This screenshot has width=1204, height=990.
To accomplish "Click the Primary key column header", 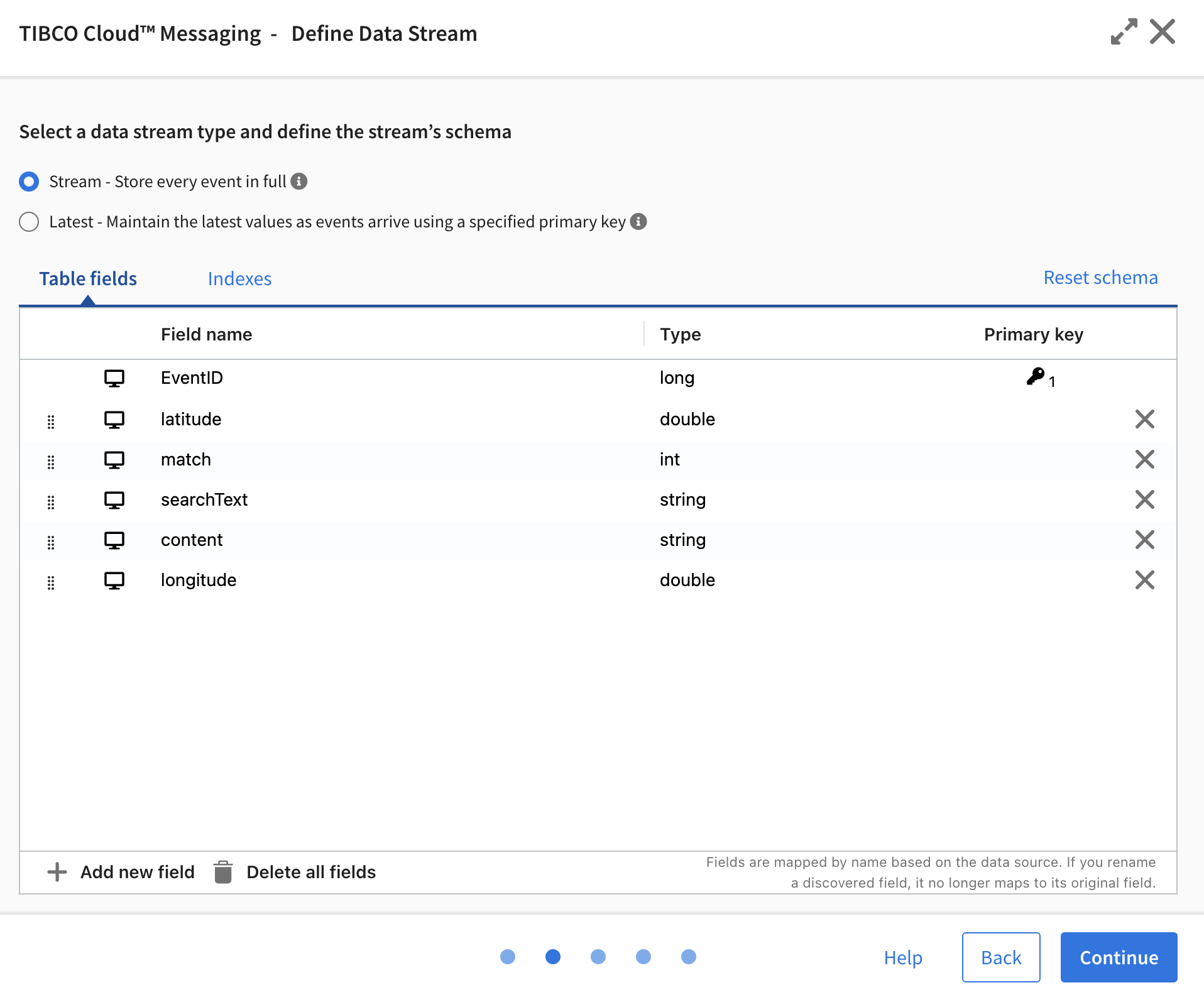I will [x=1034, y=334].
